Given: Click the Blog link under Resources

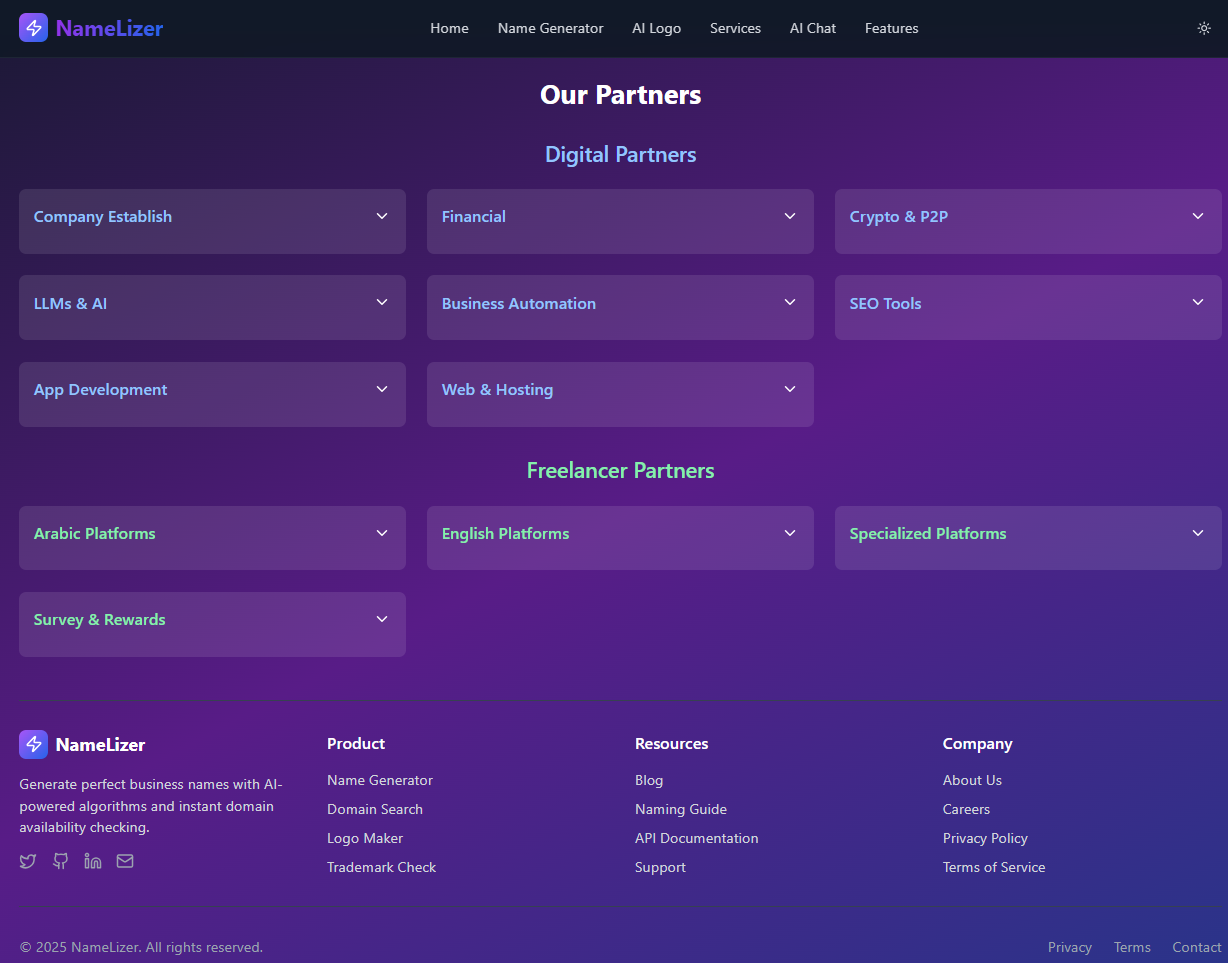Looking at the screenshot, I should (649, 780).
